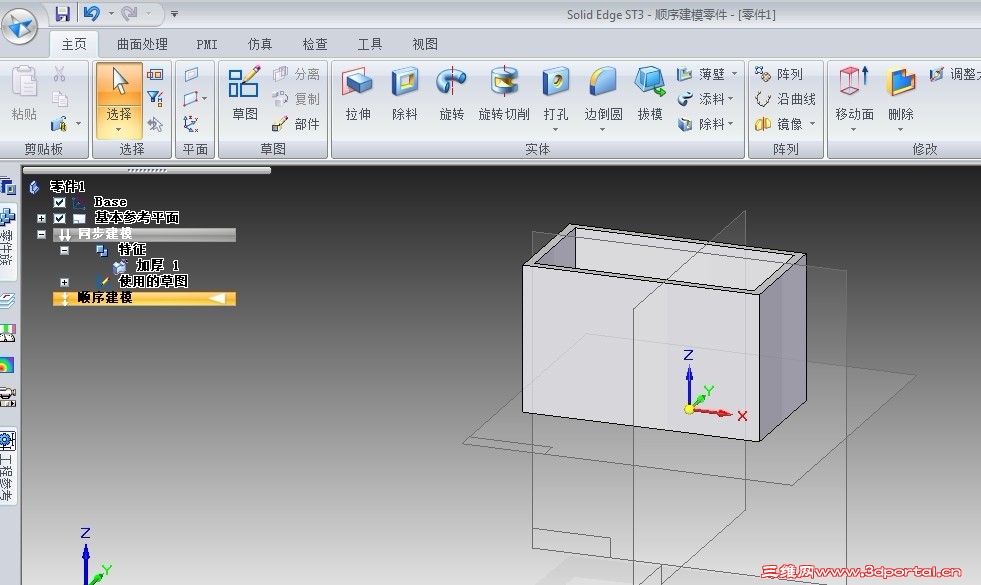Save the document with the floppy icon

(x=63, y=13)
